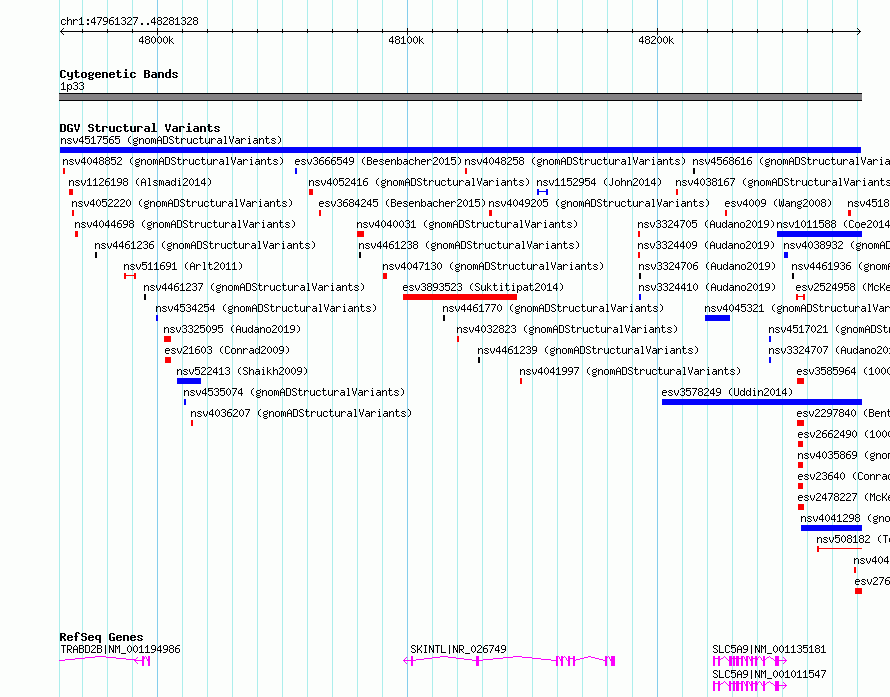
Task: Click the nsv4517565 gnomADStructuralVariants label
Action: pos(171,140)
